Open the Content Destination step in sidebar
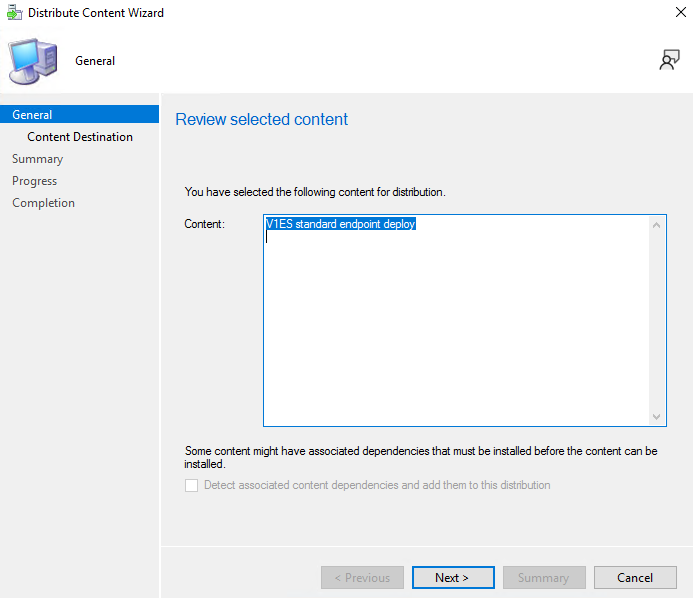Viewport: 693px width, 598px height. point(80,137)
